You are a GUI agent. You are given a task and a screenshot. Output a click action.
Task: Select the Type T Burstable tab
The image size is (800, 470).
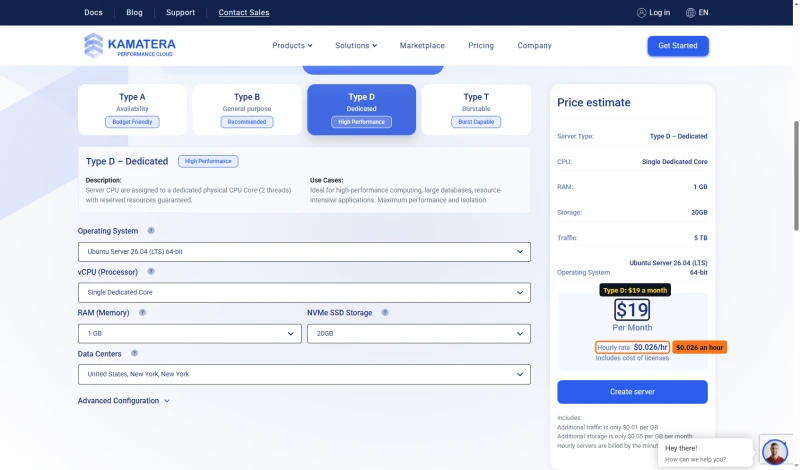(476, 109)
